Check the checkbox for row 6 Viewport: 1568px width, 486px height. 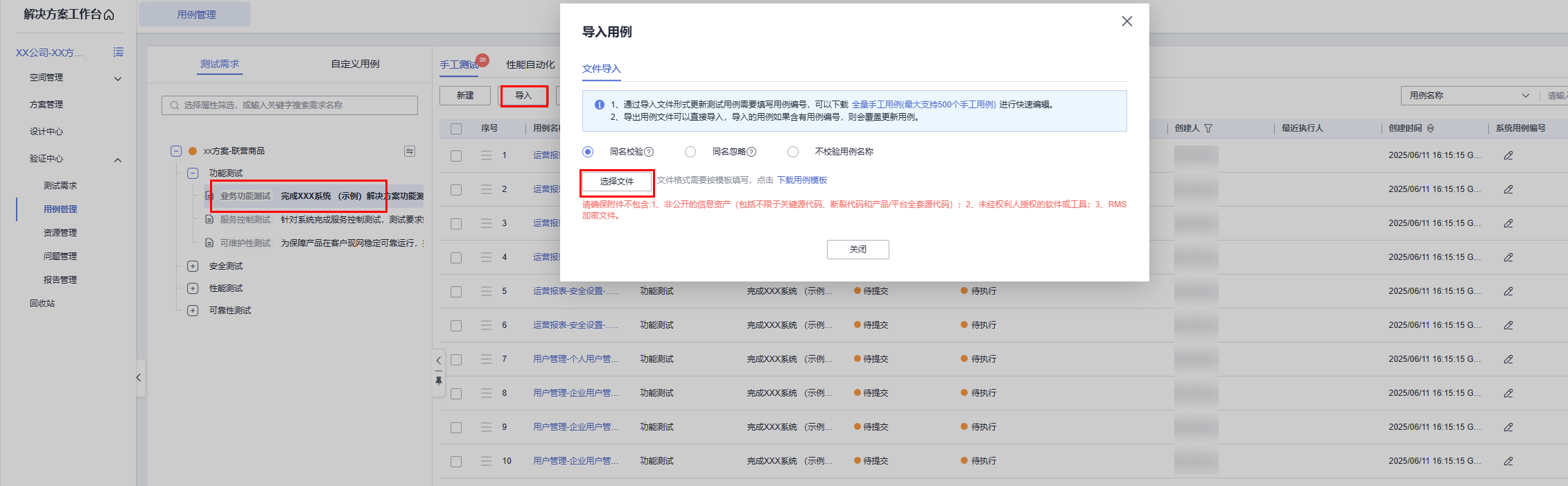coord(456,326)
